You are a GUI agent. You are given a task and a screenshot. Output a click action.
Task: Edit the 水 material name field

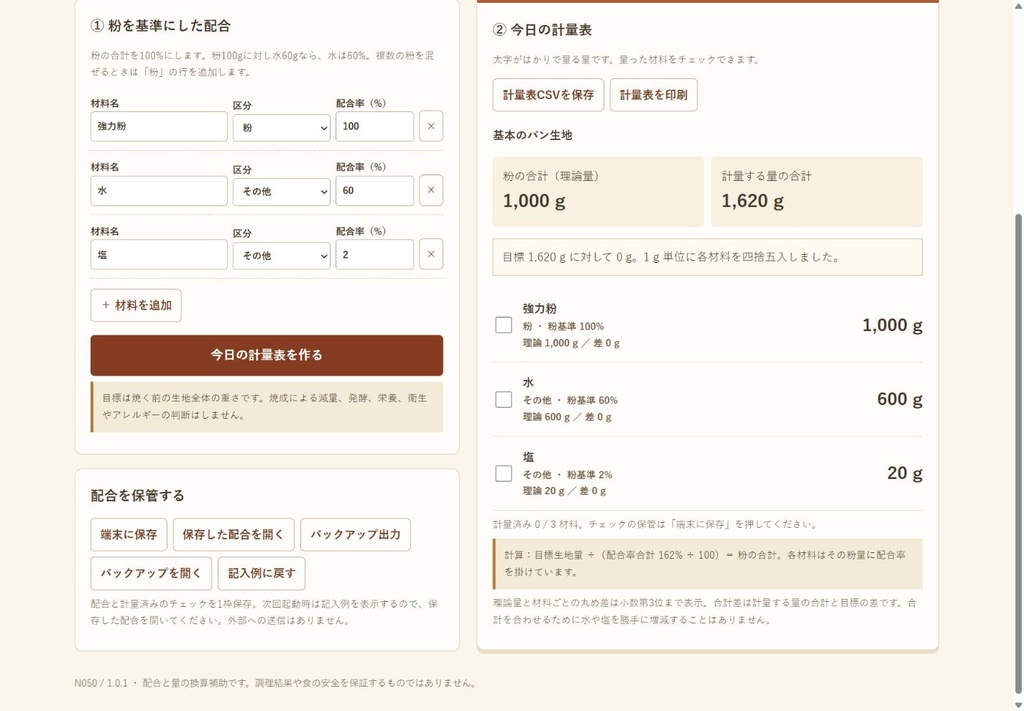pos(159,191)
